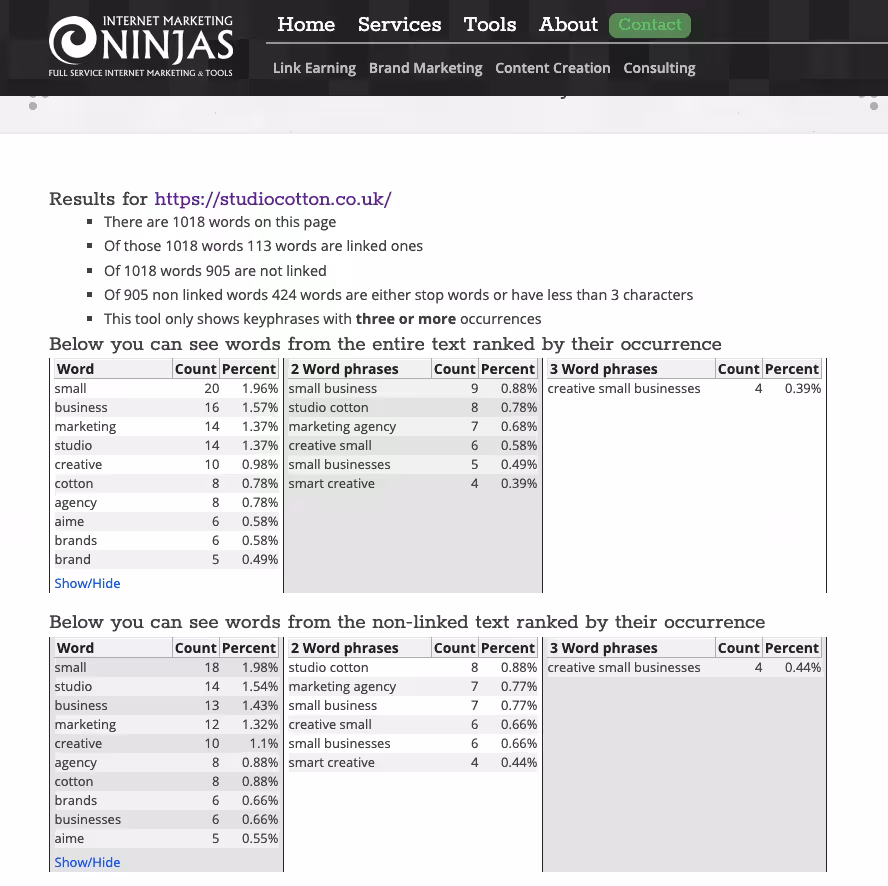
Task: Open the About menu item
Action: click(x=568, y=24)
